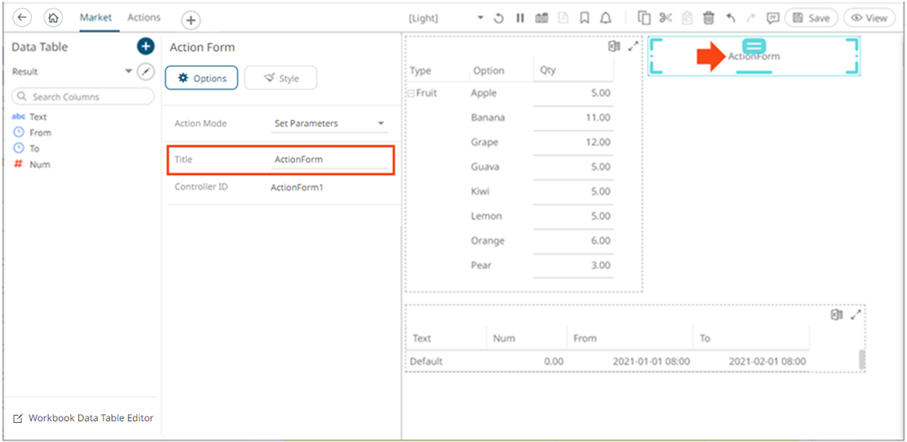Click the bookmark icon
Viewport: 907px width, 442px height.
(584, 18)
